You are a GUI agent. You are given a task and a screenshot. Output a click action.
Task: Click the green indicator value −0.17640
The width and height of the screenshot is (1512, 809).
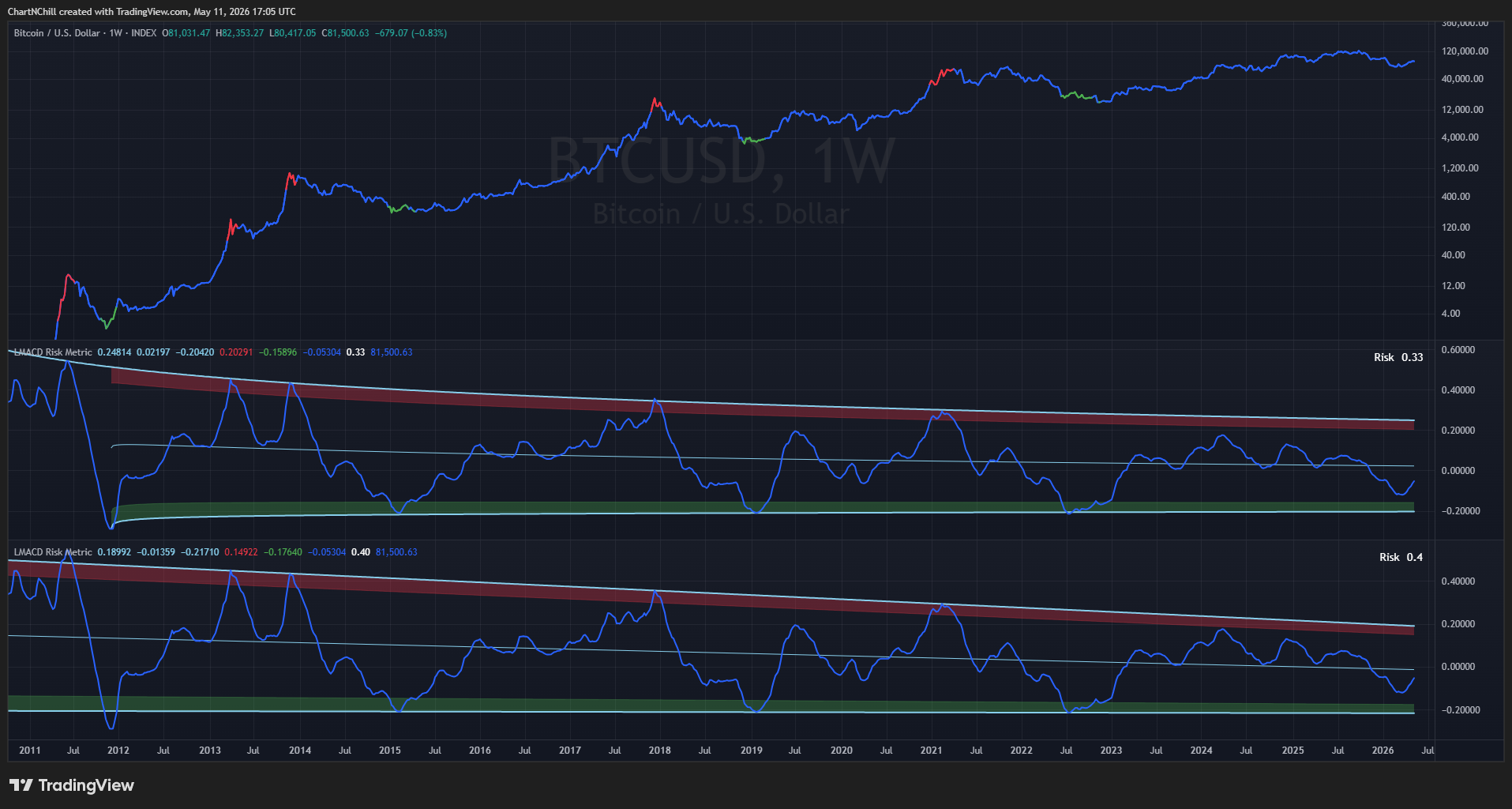pyautogui.click(x=283, y=552)
